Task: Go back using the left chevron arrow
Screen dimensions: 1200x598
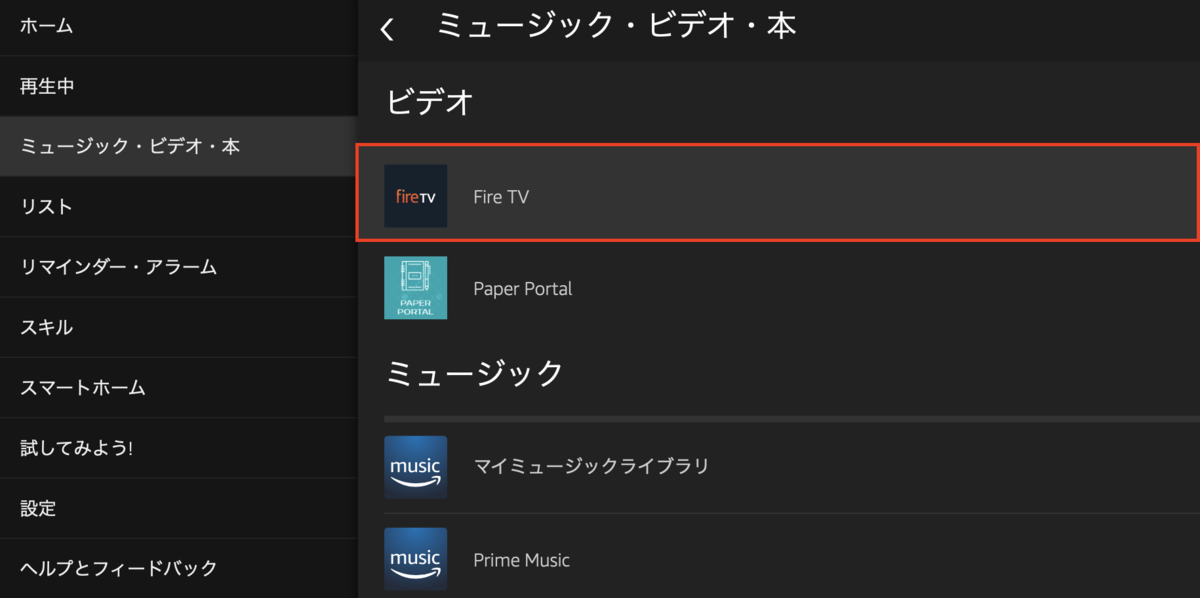Action: click(387, 29)
